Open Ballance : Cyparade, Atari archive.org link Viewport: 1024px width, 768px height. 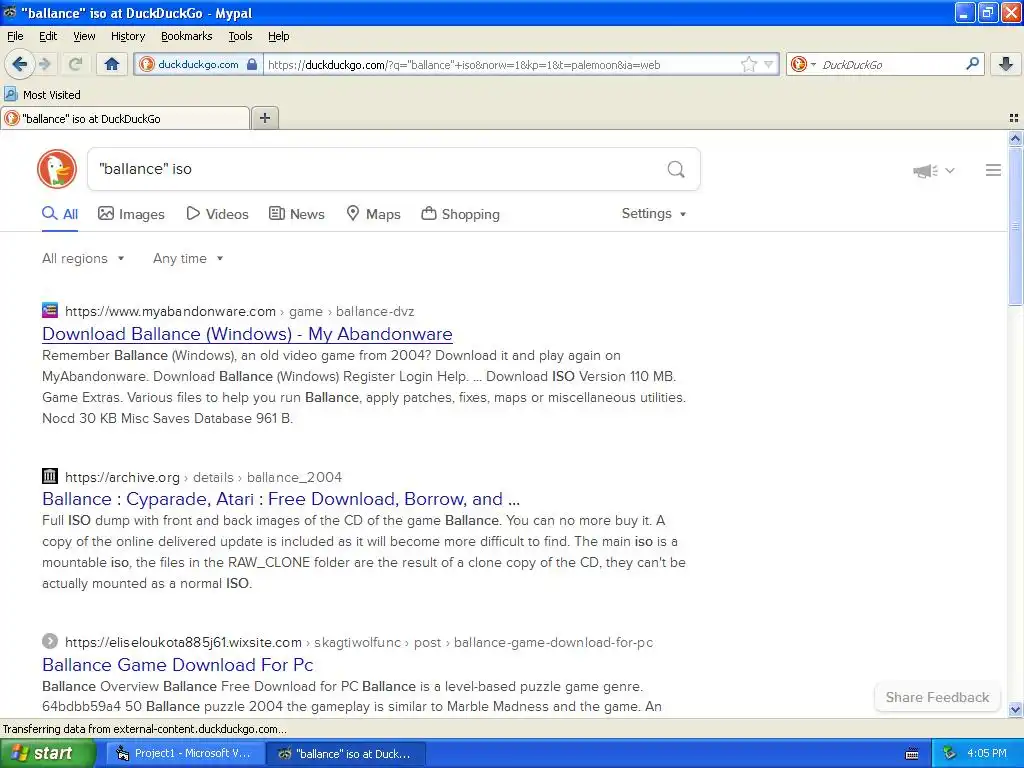(x=281, y=499)
